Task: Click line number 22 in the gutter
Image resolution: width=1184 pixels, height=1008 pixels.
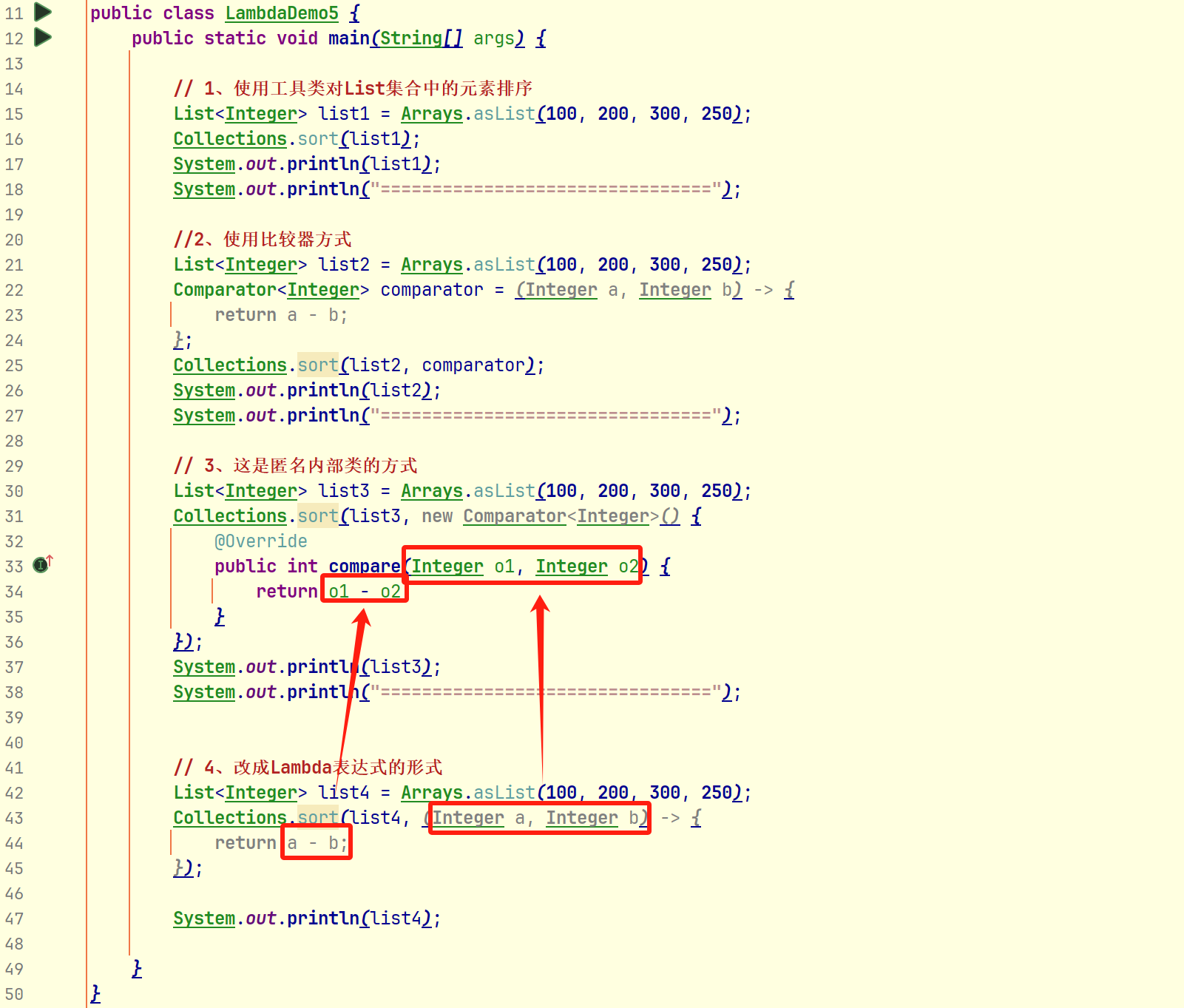Action: pos(14,290)
